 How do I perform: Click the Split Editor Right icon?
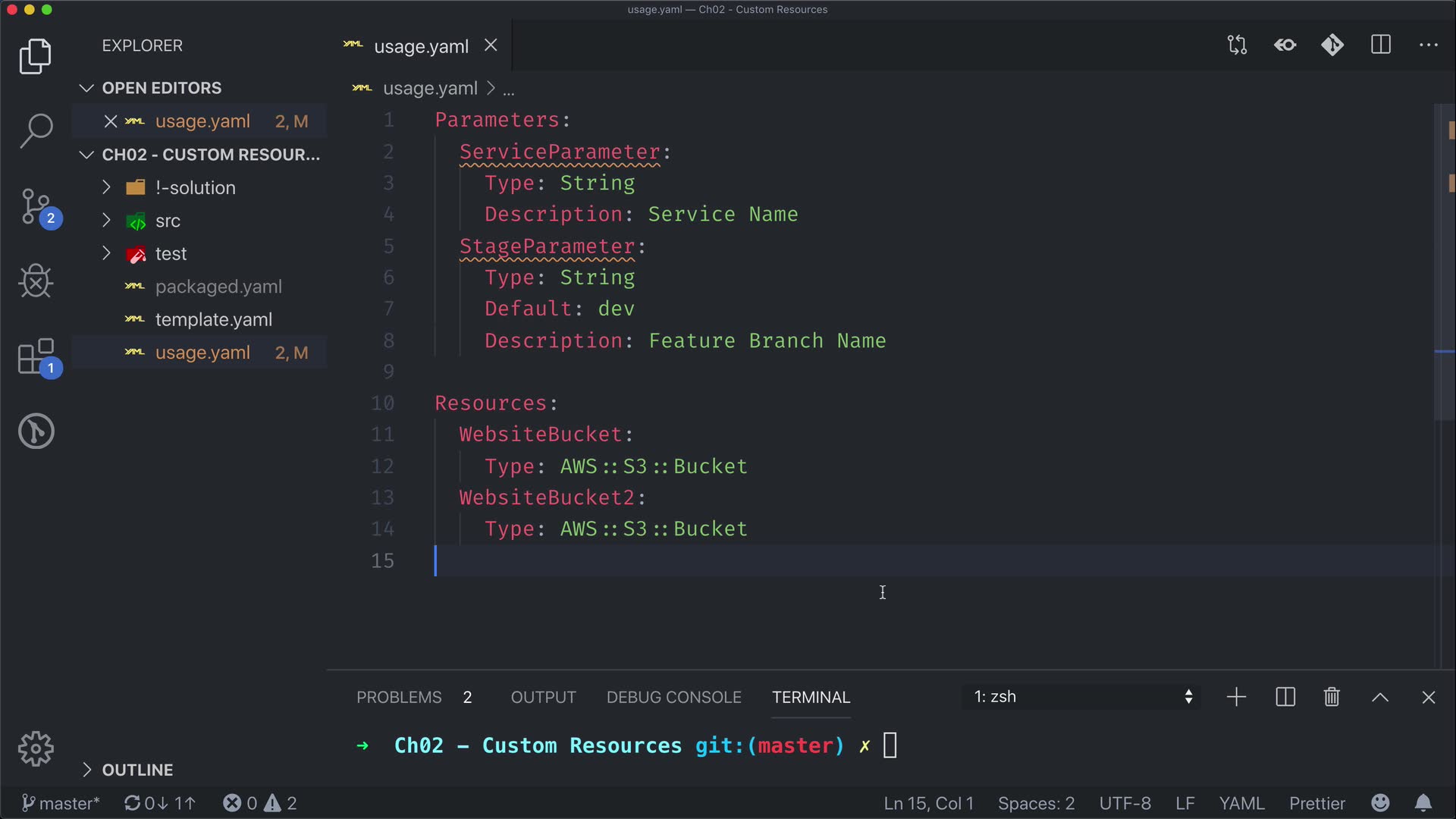pyautogui.click(x=1381, y=45)
